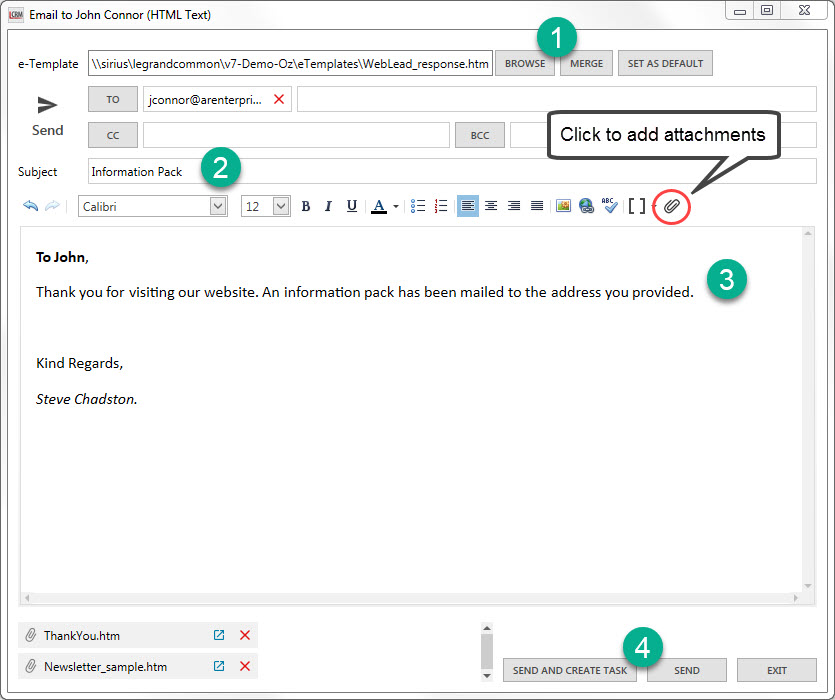Toggle underline formatting
The width and height of the screenshot is (835, 700).
point(351,206)
